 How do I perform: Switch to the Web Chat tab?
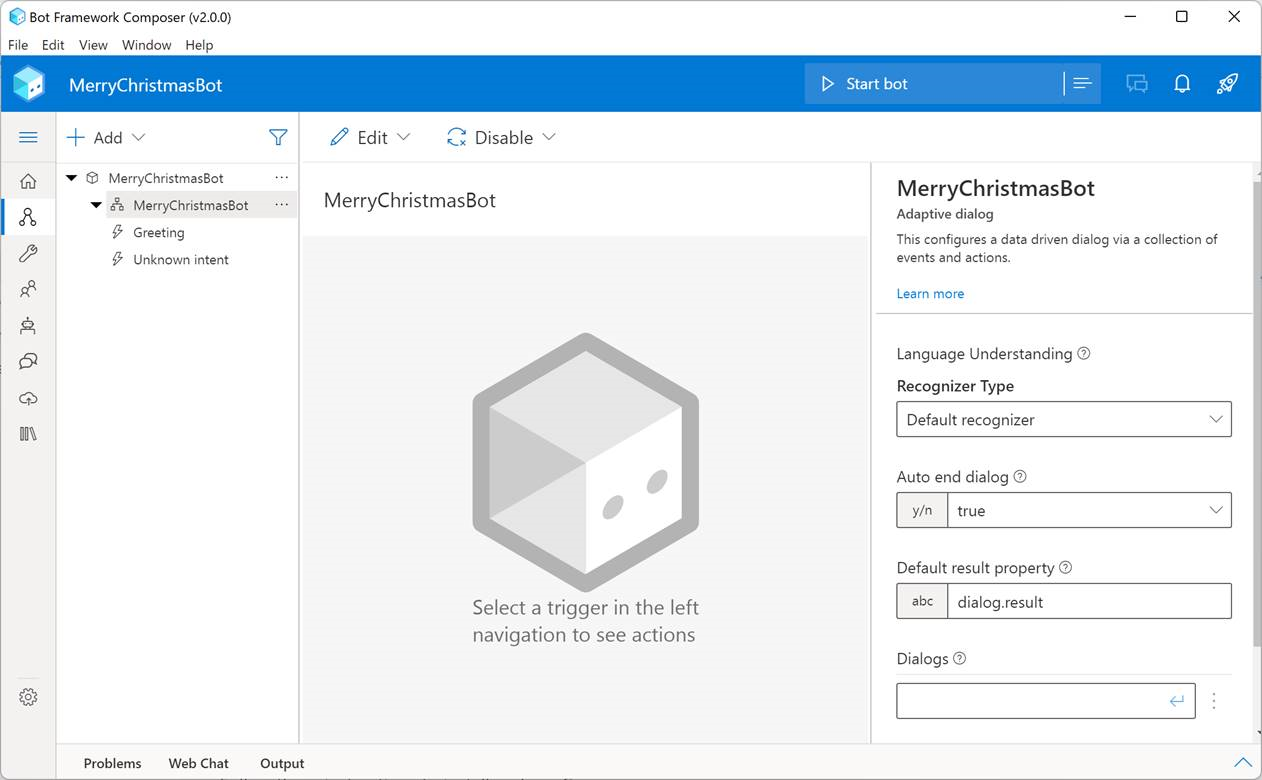198,763
